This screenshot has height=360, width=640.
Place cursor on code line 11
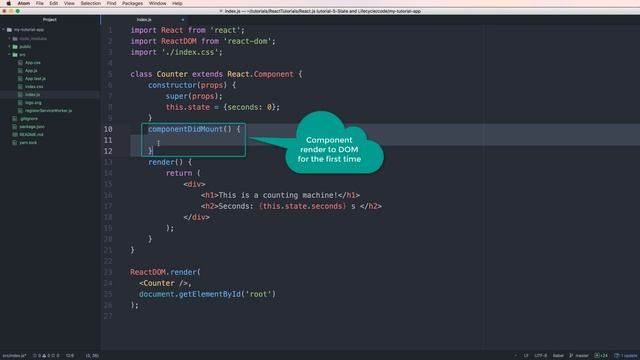(385, 140)
